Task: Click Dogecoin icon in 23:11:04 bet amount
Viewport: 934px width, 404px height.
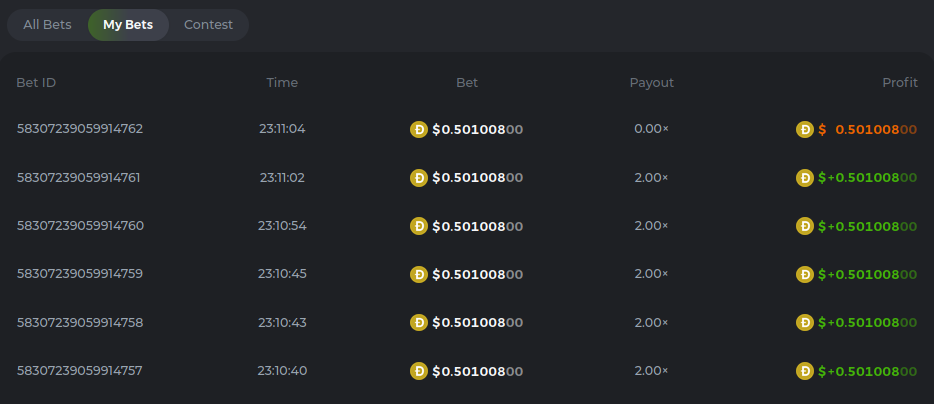Action: 419,129
